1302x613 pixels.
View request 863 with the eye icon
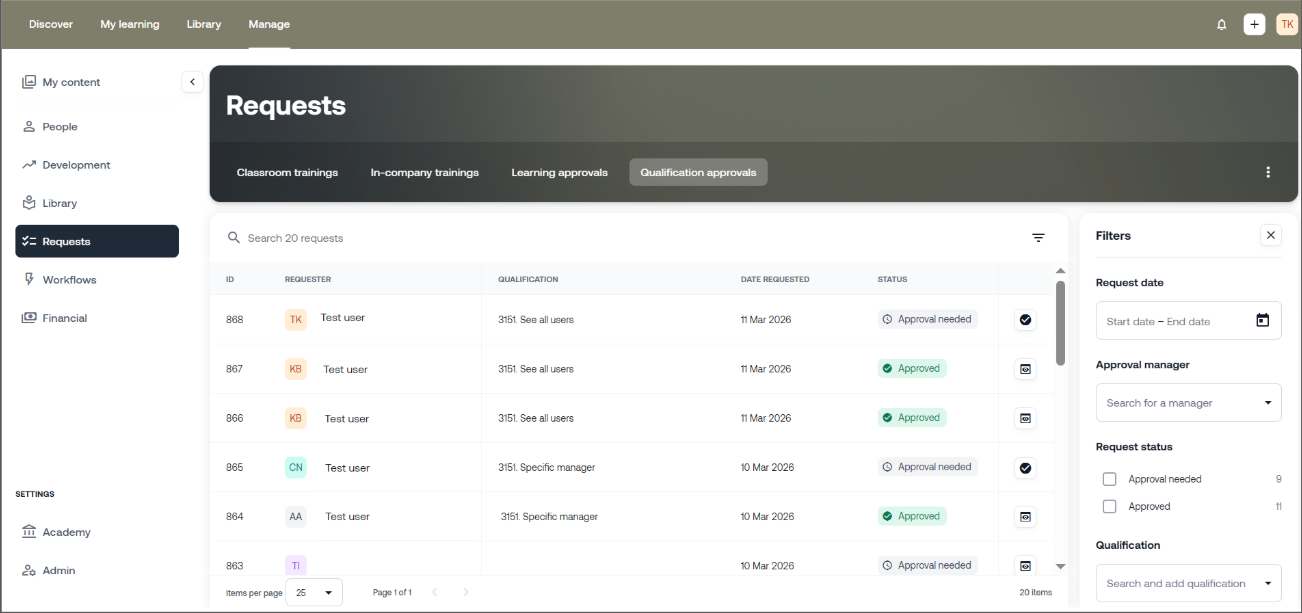[x=1025, y=565]
